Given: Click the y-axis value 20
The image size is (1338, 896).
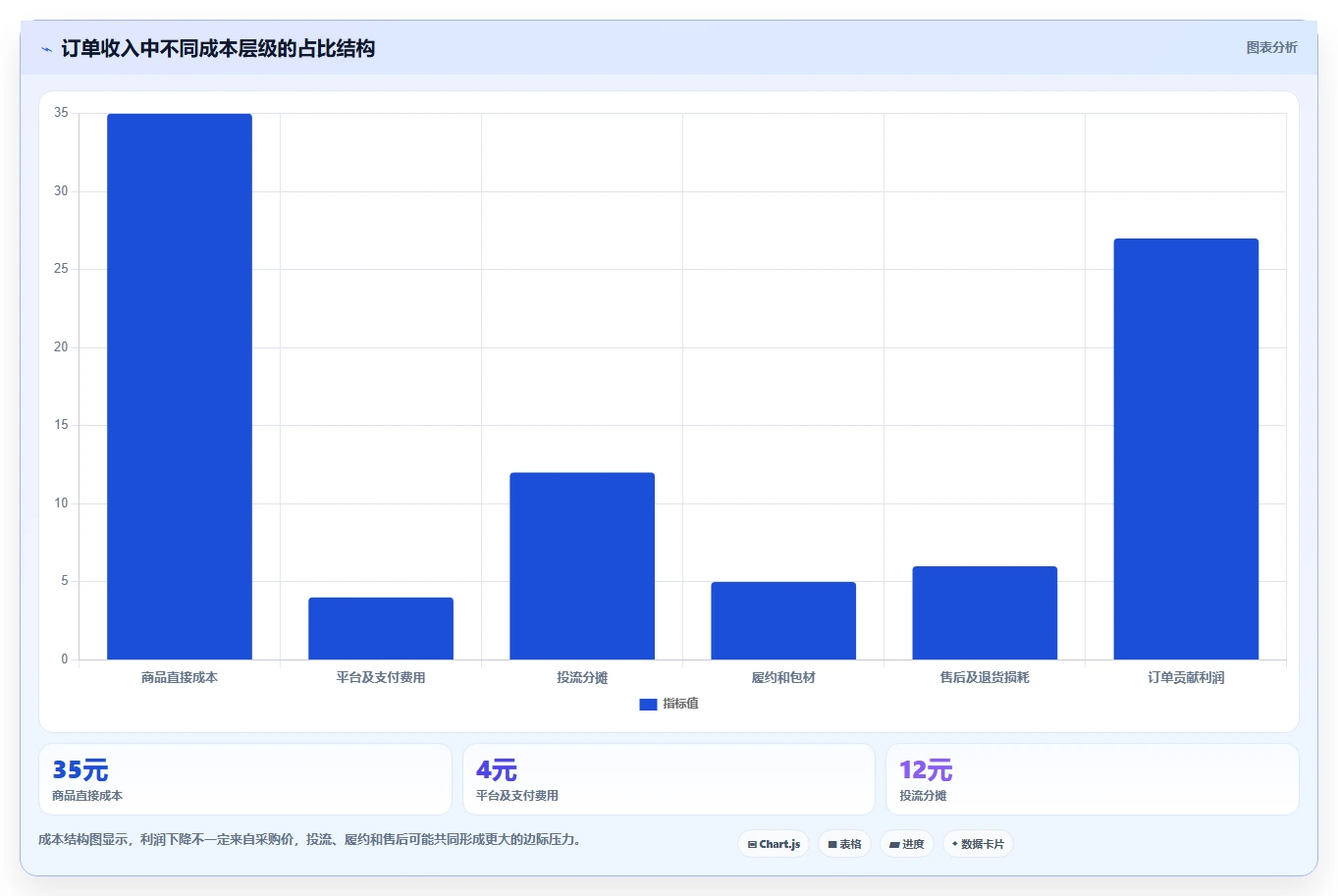Looking at the screenshot, I should click(61, 347).
